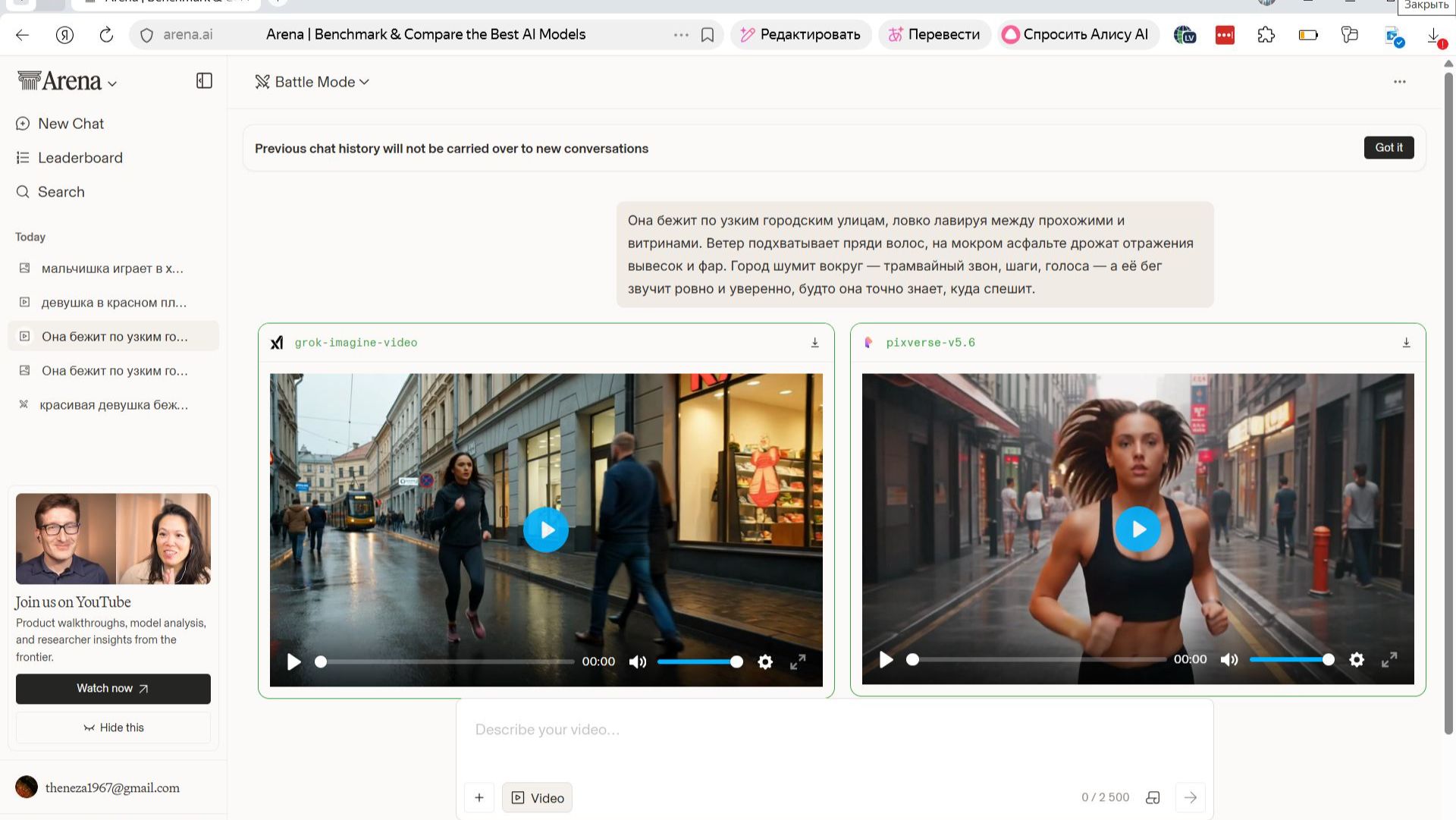Viewport: 1456px width, 820px height.
Task: Open account menu for theneza1967@gmail.com
Action: tap(112, 788)
